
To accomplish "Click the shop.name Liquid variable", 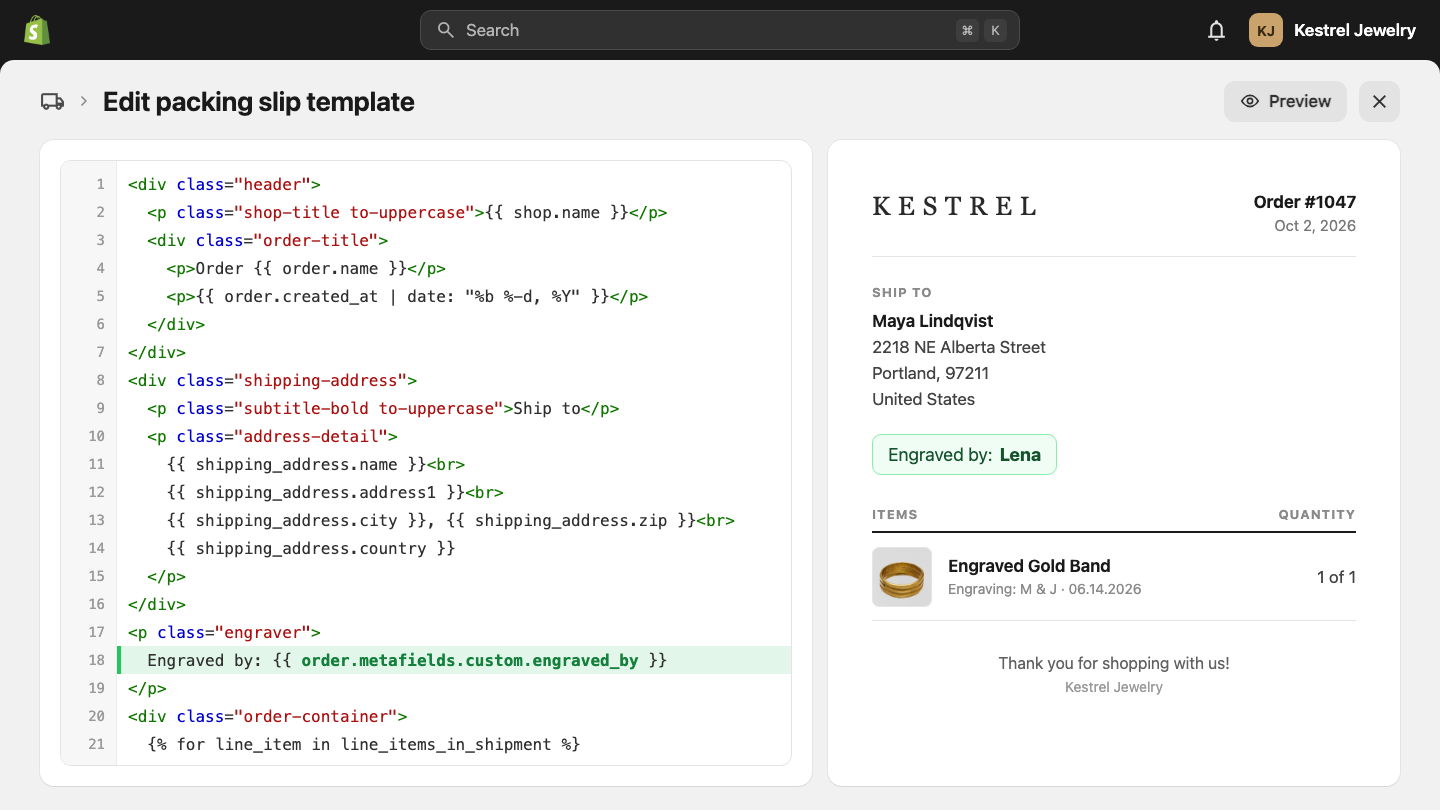I will tap(556, 212).
